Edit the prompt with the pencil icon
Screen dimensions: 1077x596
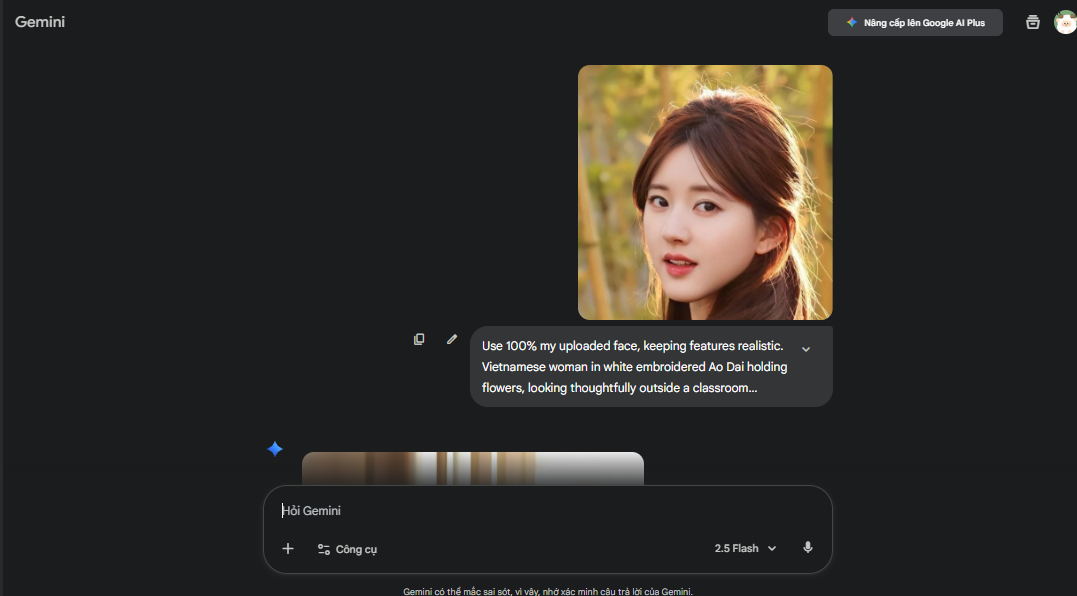point(451,339)
